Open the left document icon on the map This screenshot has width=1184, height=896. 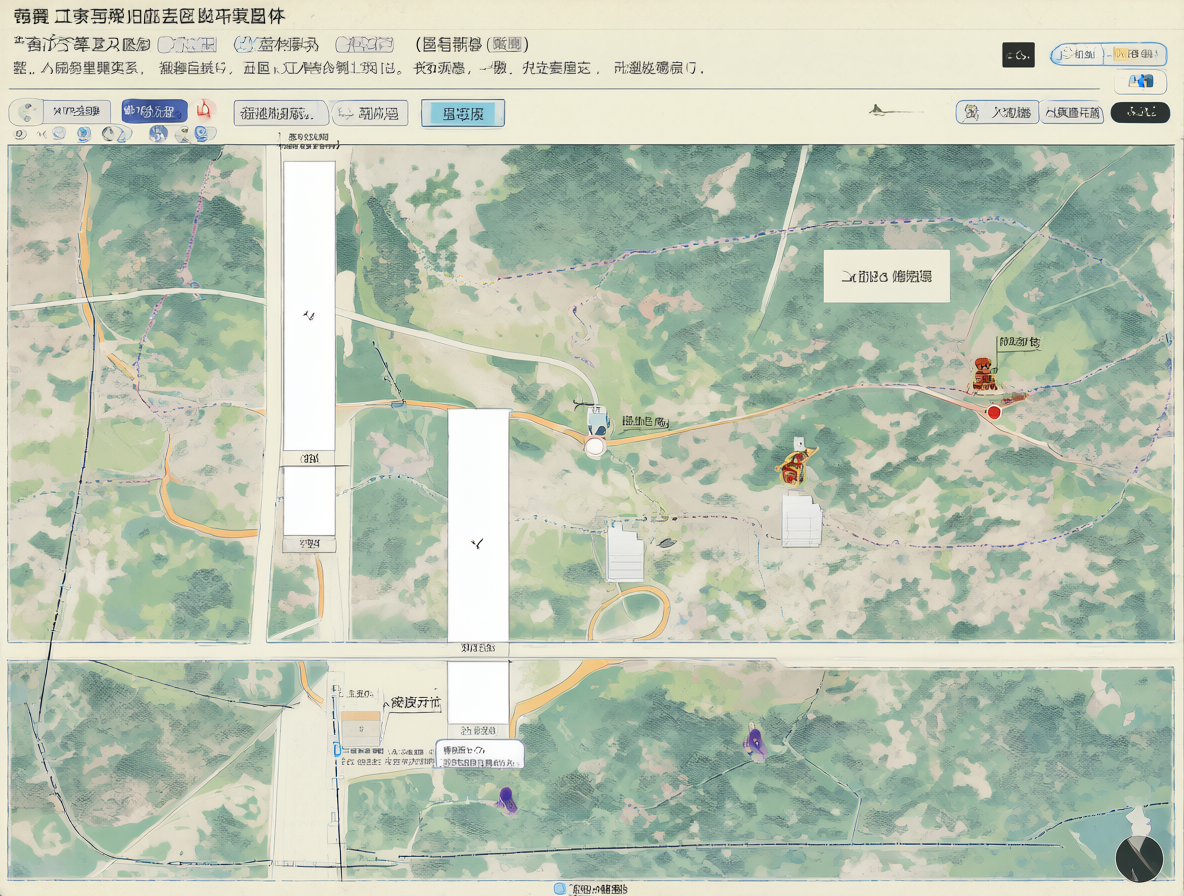tap(625, 553)
